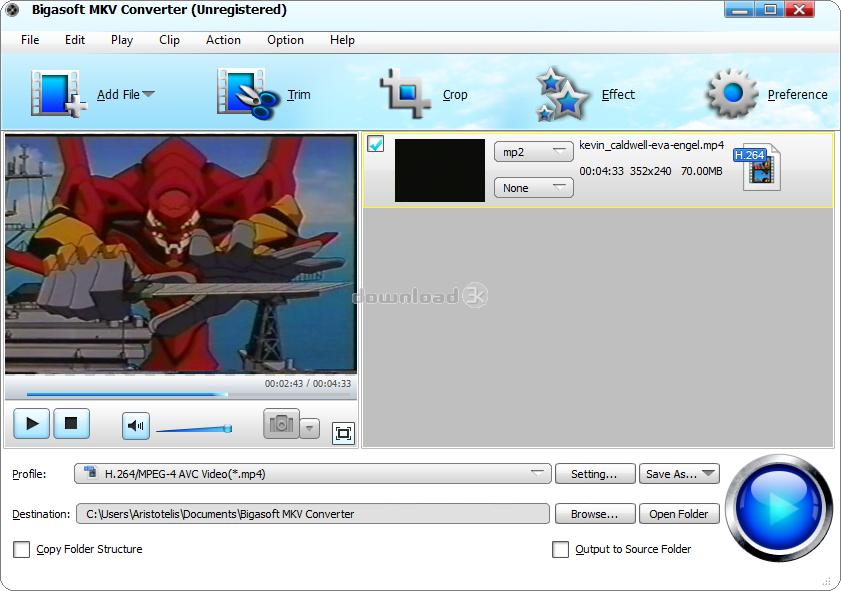The height and width of the screenshot is (591, 841).
Task: Open the Clip menu
Action: tap(169, 40)
